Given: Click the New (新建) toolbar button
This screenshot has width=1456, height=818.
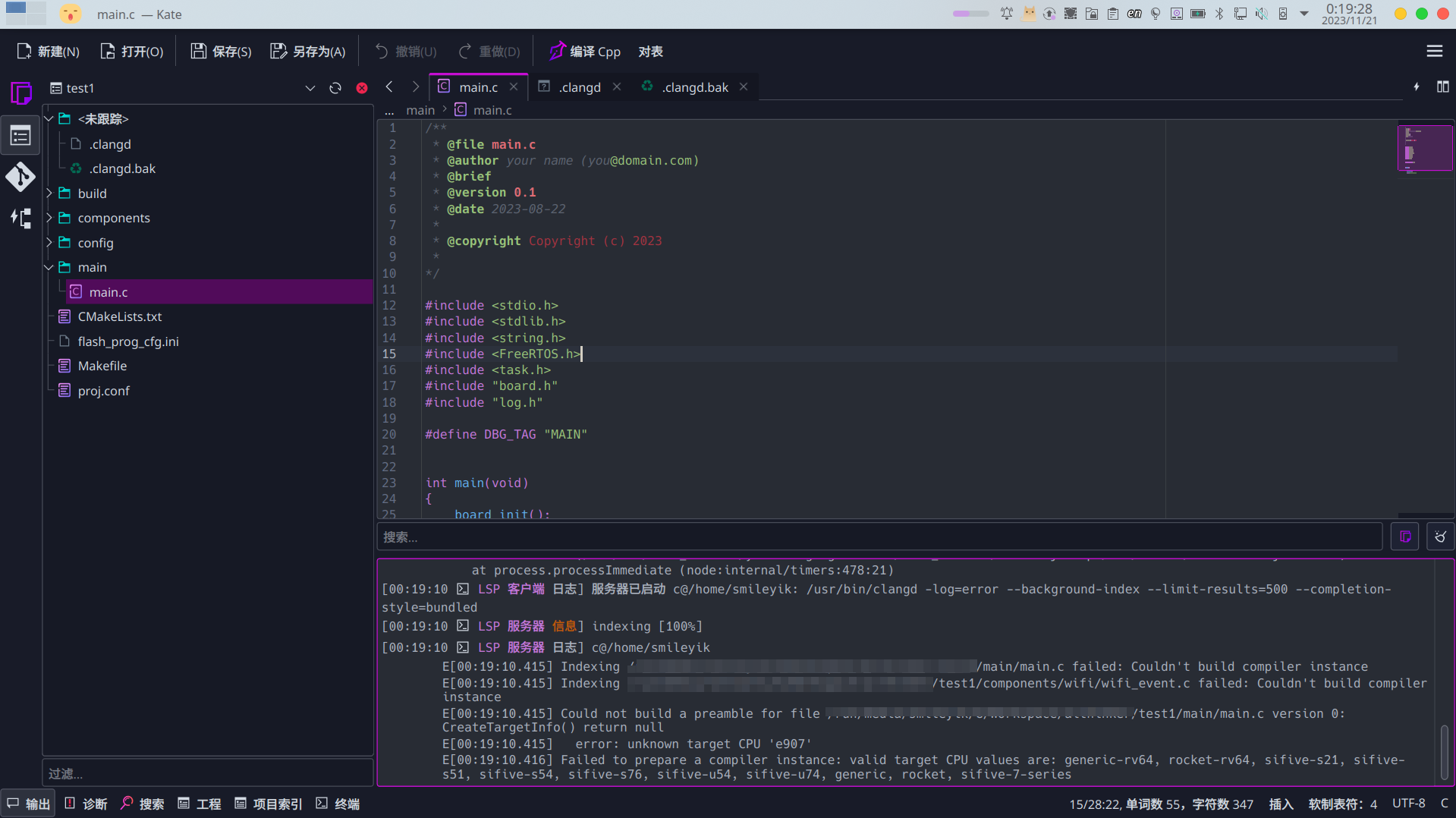Looking at the screenshot, I should [48, 52].
